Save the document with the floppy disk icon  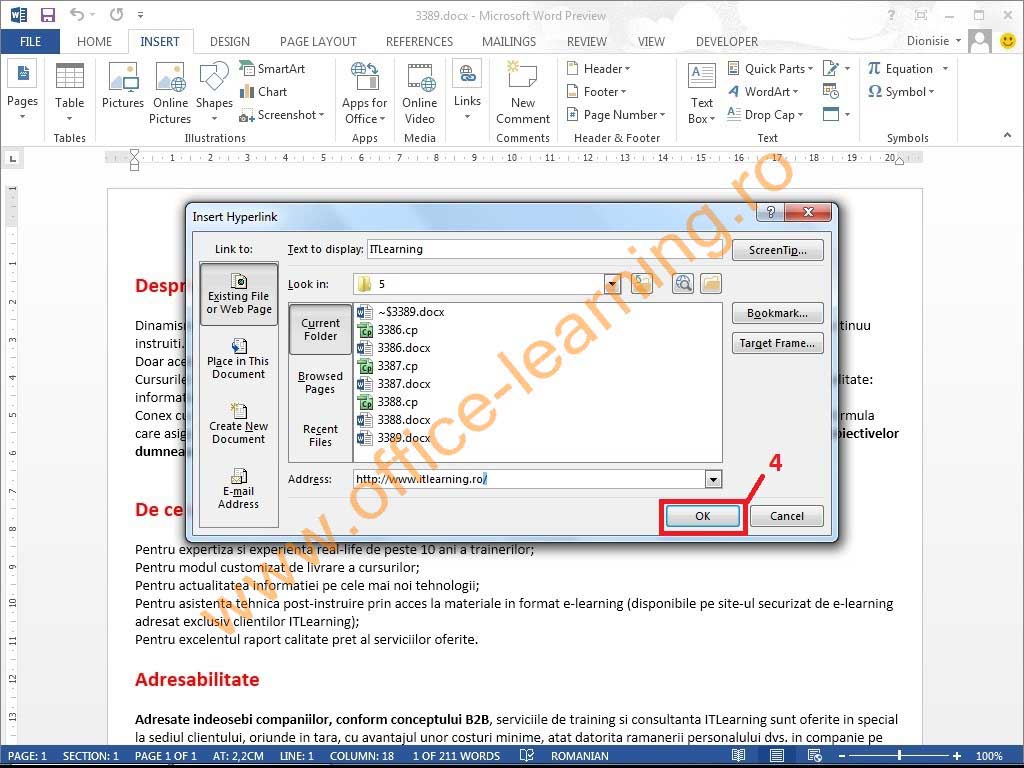(48, 14)
